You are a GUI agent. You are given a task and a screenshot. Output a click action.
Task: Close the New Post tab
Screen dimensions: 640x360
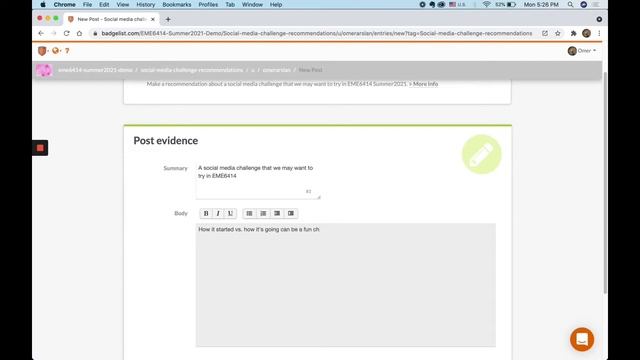[x=153, y=19]
